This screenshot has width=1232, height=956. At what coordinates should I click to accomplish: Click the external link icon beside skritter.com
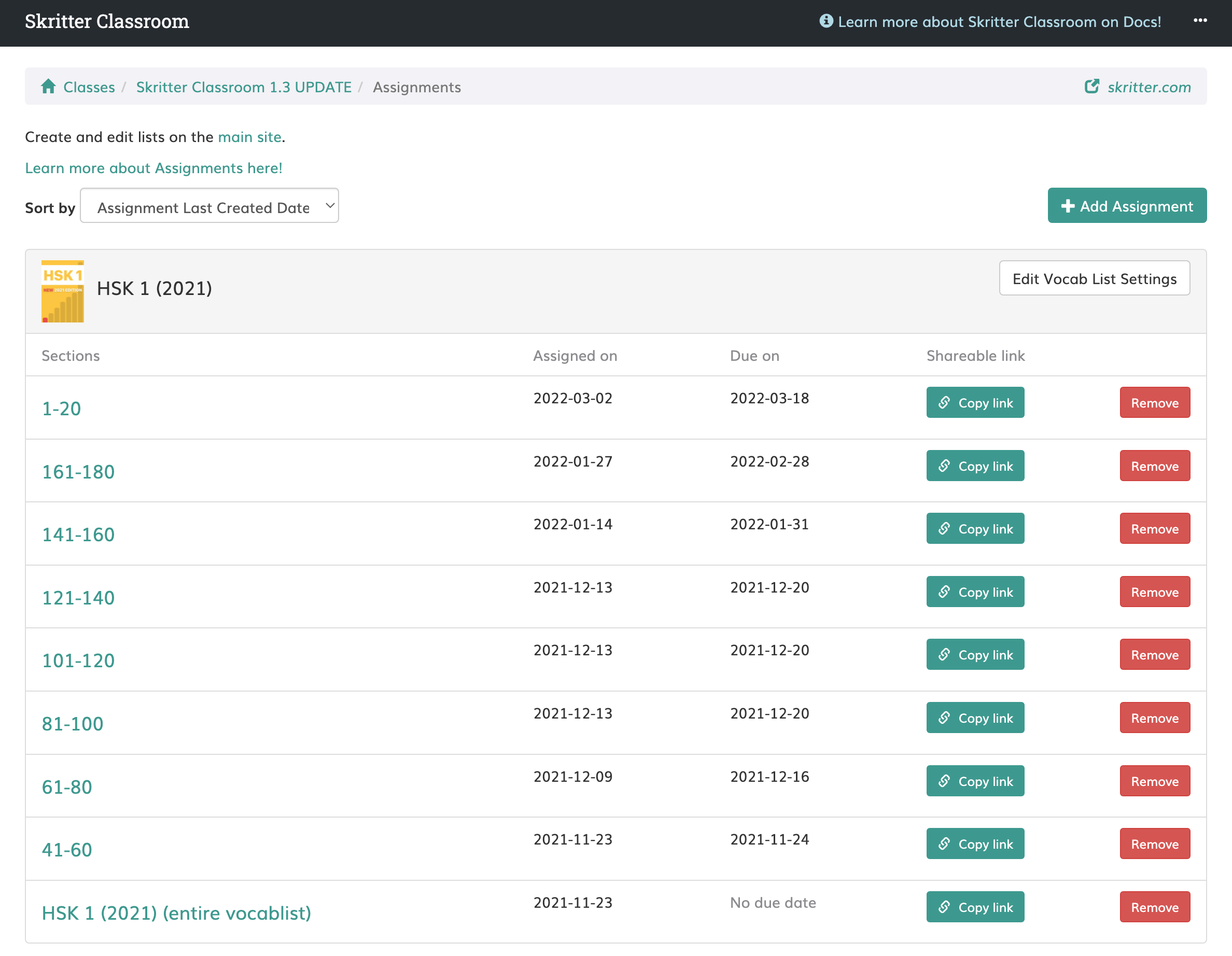tap(1091, 86)
